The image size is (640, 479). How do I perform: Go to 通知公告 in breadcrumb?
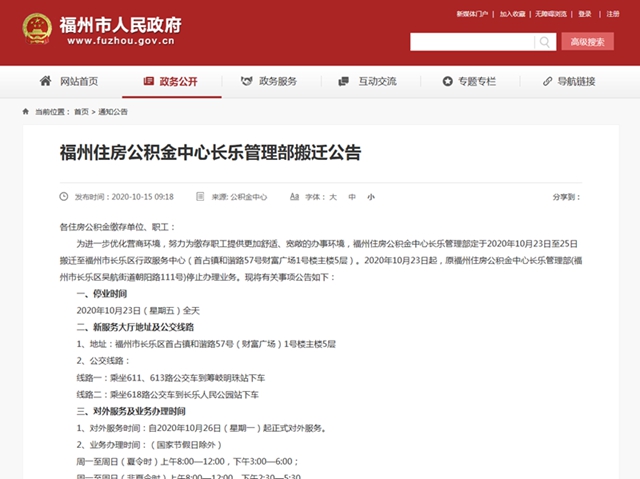coord(112,112)
